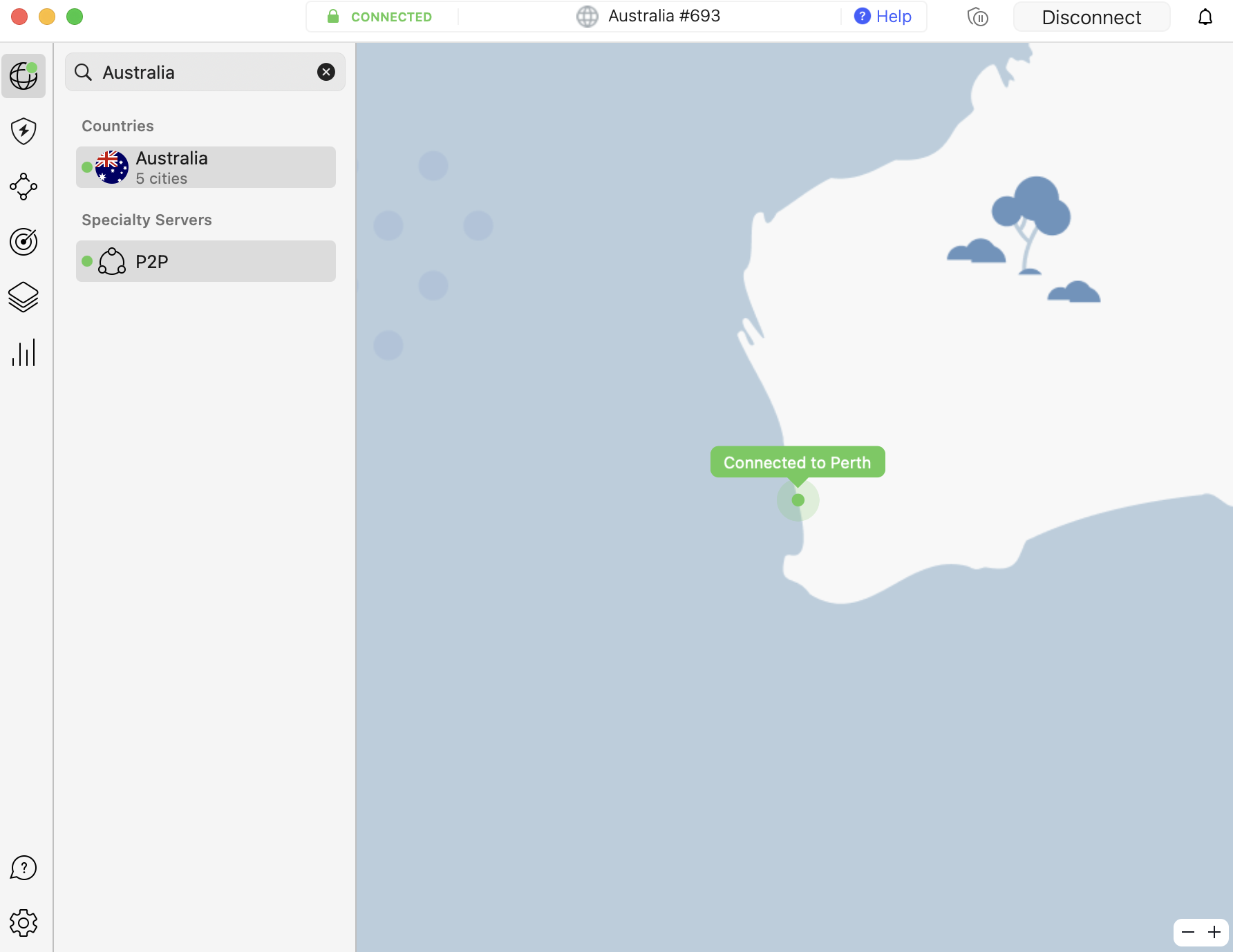Click the search magnifier icon
This screenshot has width=1233, height=952.
click(x=83, y=72)
